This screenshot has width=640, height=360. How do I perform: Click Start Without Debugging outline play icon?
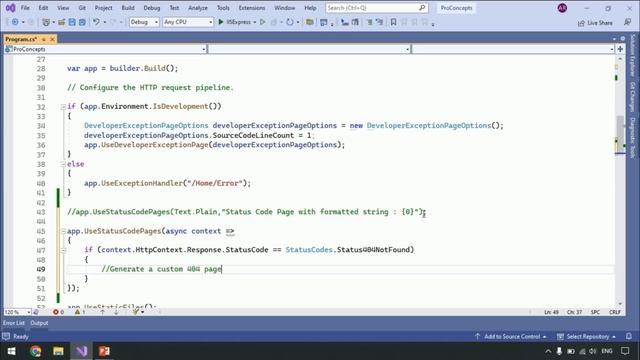click(x=262, y=22)
